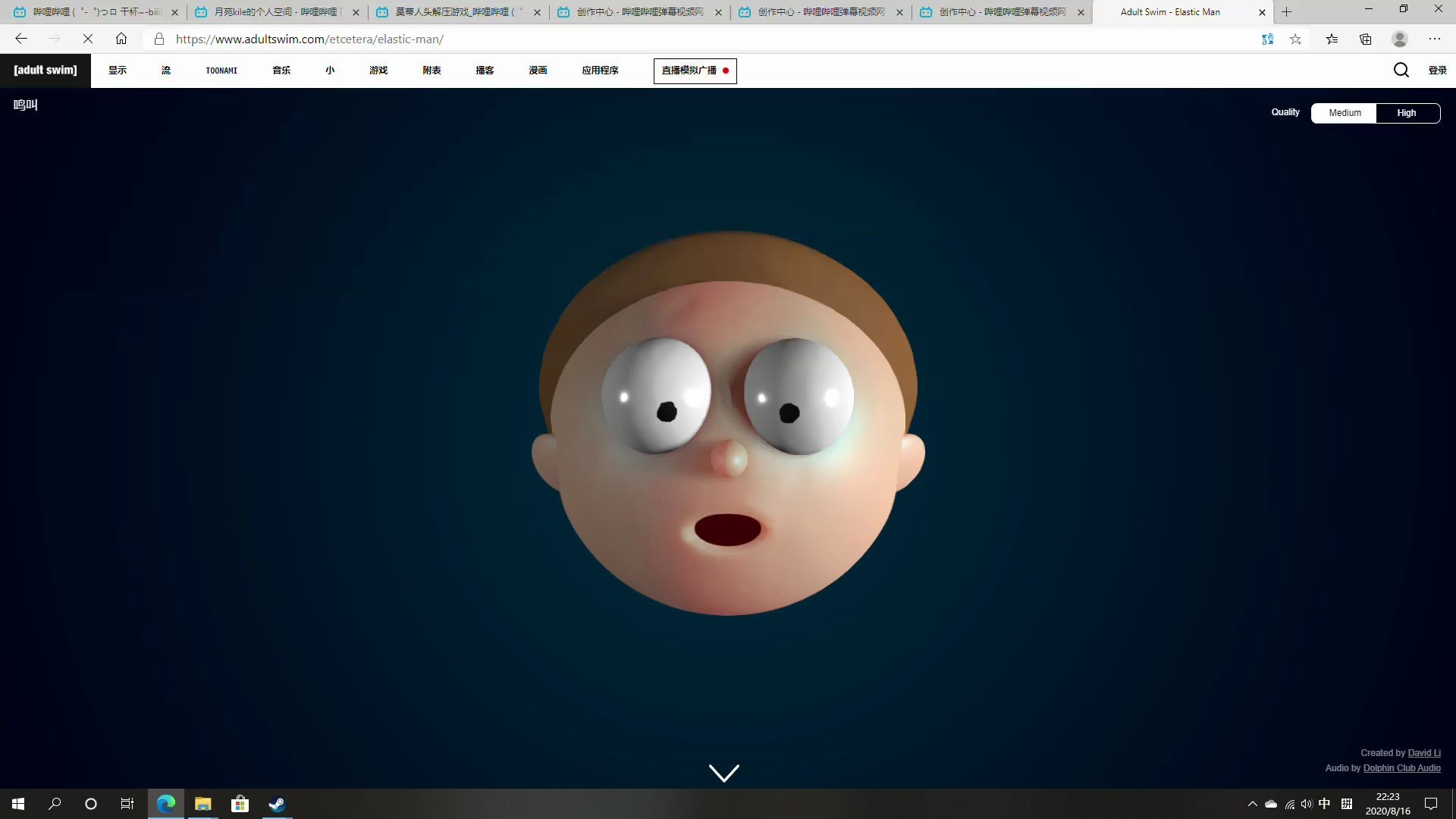This screenshot has height=819, width=1456.
Task: Close the 月苑kile的个人空间 tab
Action: pyautogui.click(x=356, y=12)
